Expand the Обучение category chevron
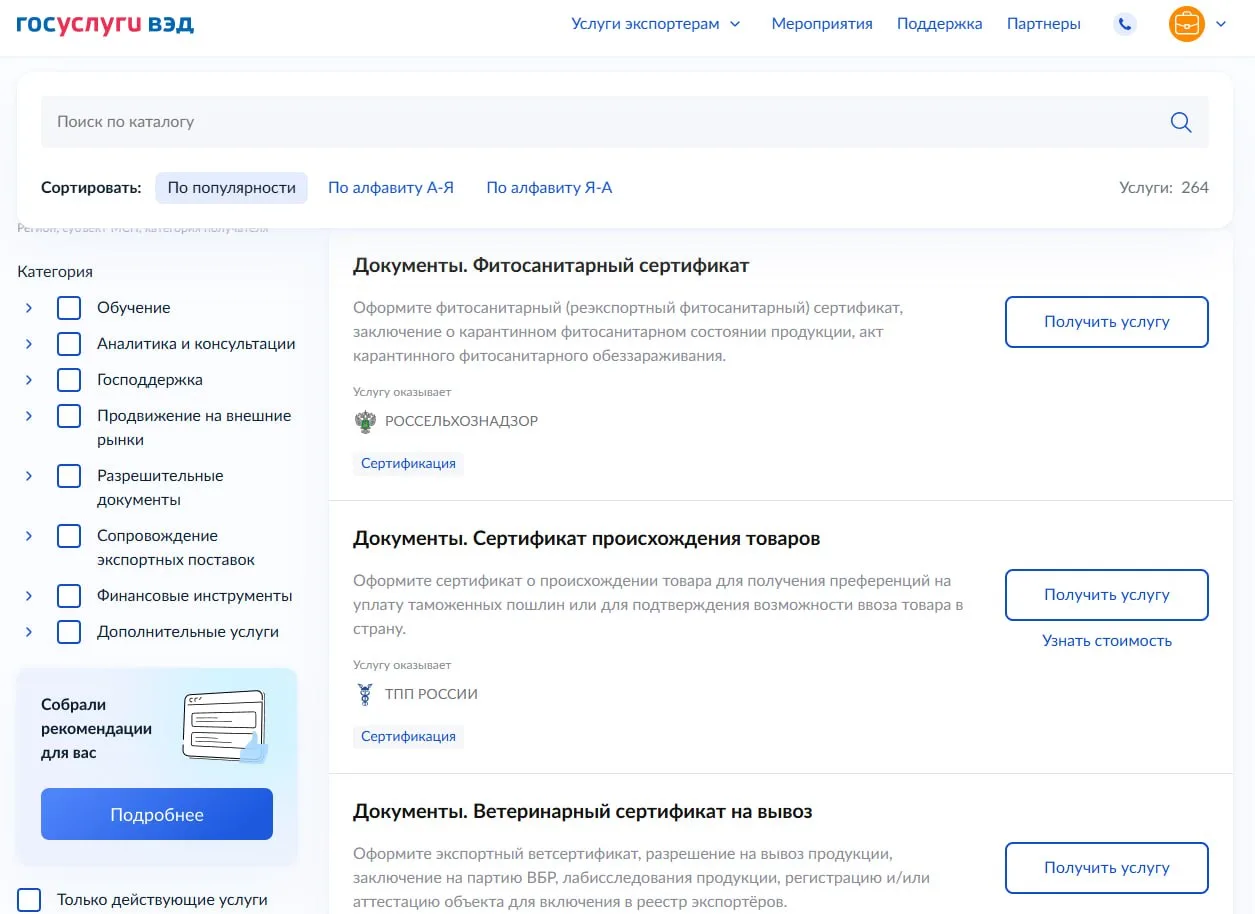Screen dimensions: 1255x914 [x=29, y=308]
